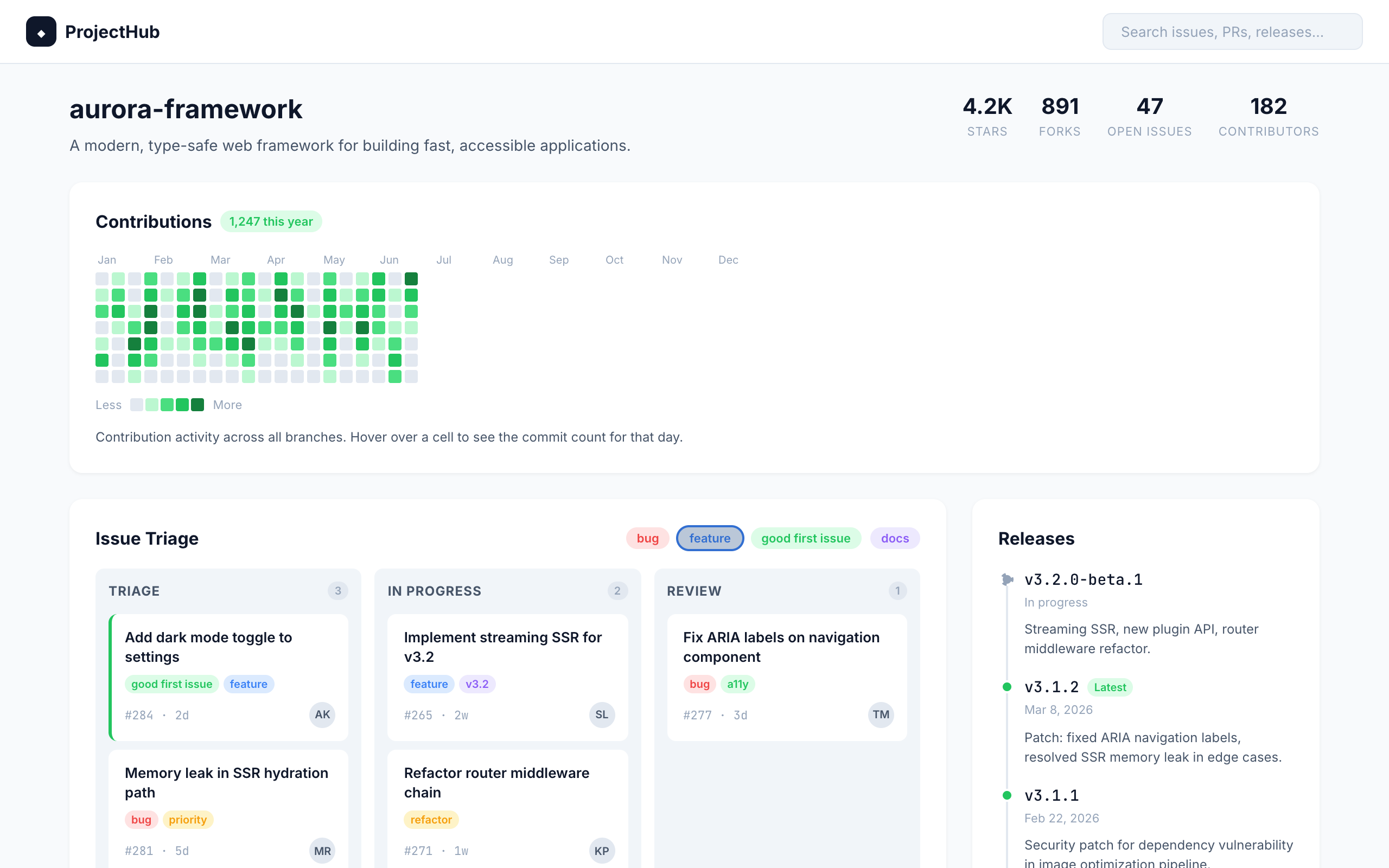The height and width of the screenshot is (868, 1389).
Task: Expand the TRIAGE column header
Action: pyautogui.click(x=135, y=591)
